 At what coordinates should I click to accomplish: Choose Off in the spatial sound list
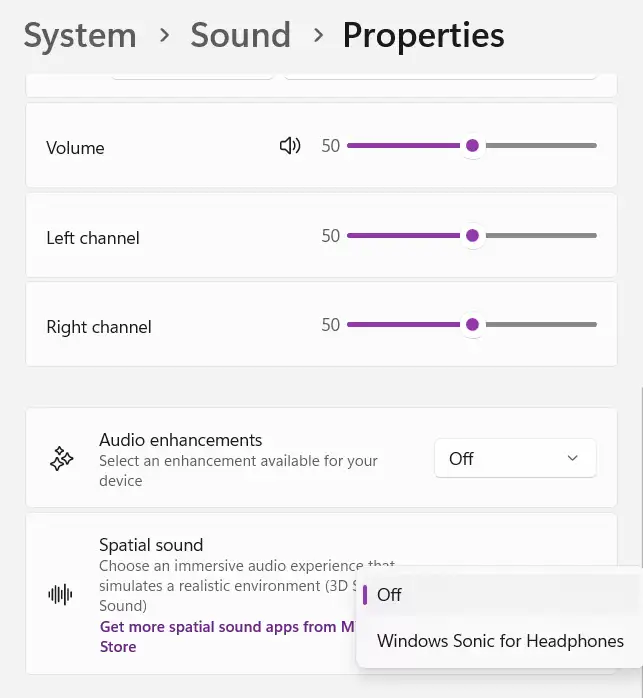click(390, 595)
